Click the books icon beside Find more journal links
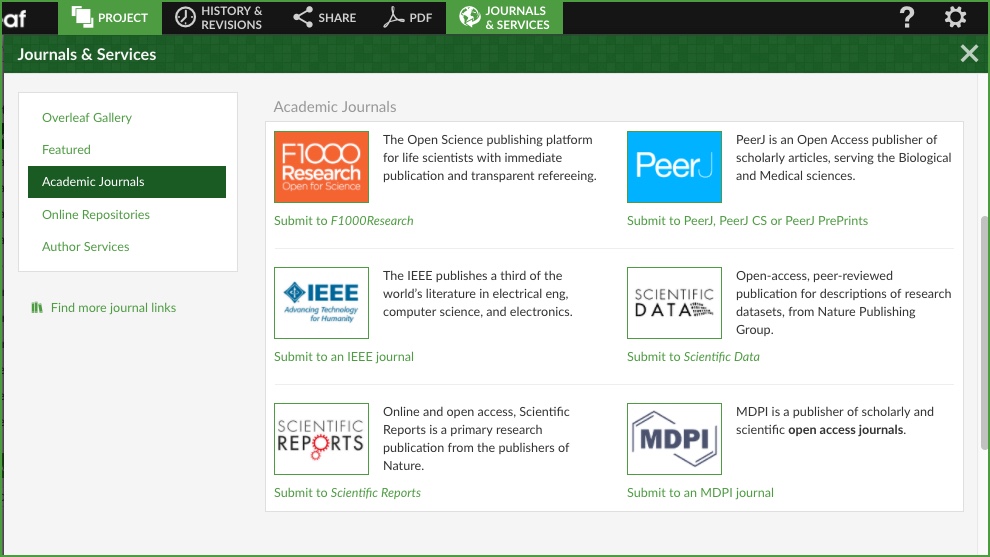The height and width of the screenshot is (557, 990). (37, 308)
